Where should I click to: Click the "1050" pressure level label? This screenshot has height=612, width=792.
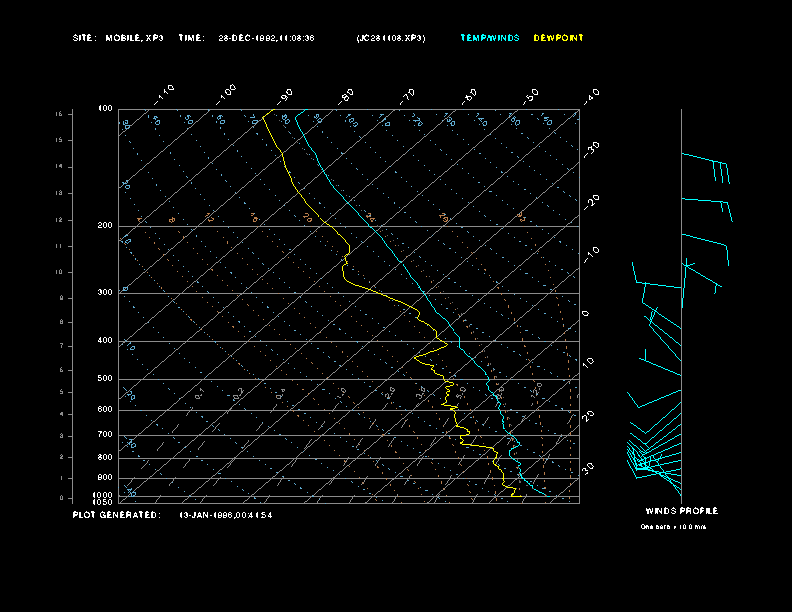(103, 502)
